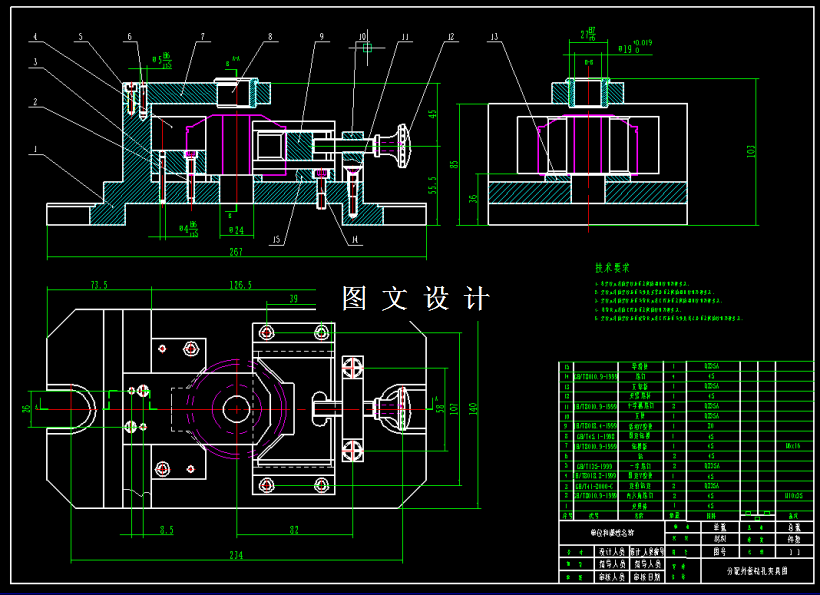Image resolution: width=820 pixels, height=595 pixels.
Task: Click part callout number 3
Action: pyautogui.click(x=35, y=62)
